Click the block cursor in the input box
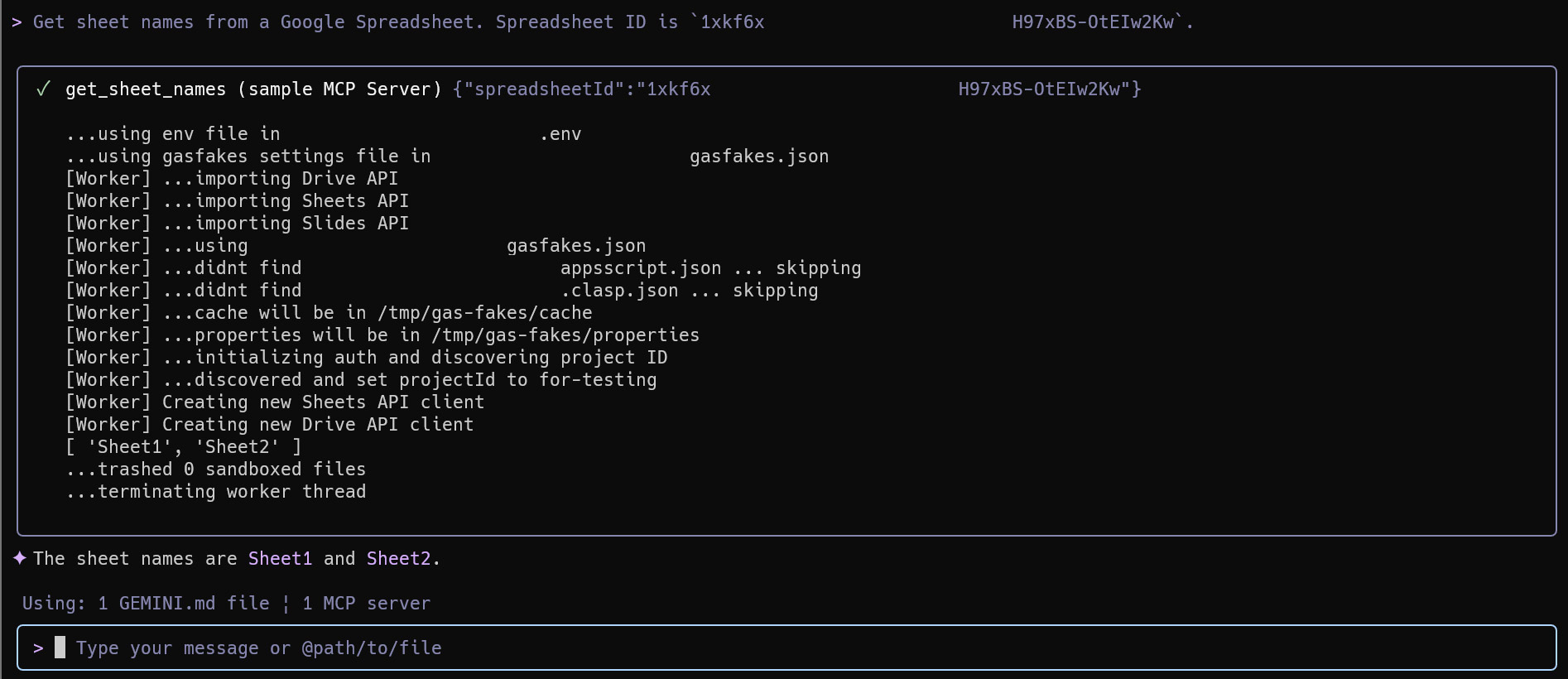The height and width of the screenshot is (679, 1568). (x=60, y=648)
